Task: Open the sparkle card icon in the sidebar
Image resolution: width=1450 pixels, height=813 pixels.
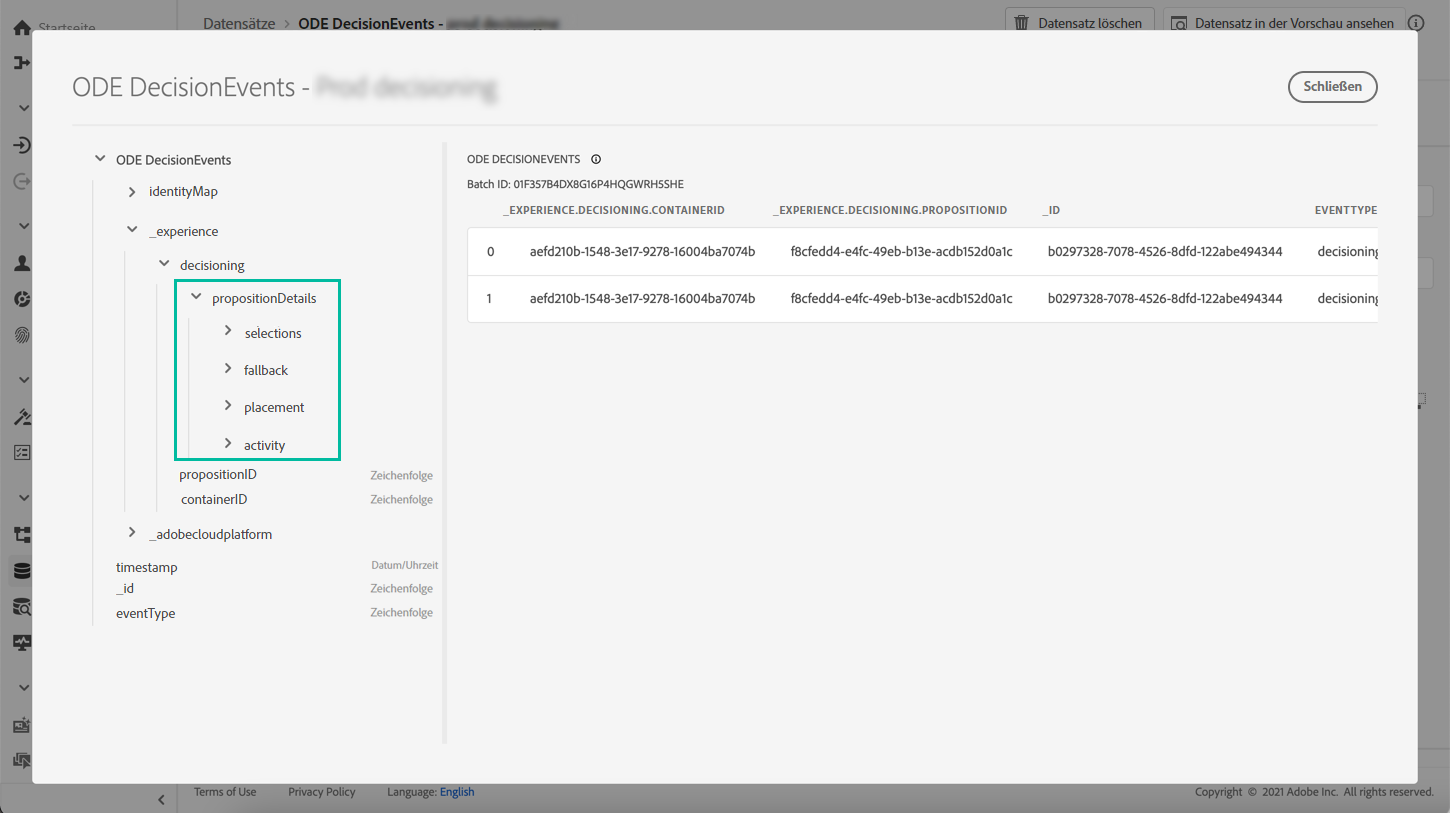Action: (21, 725)
